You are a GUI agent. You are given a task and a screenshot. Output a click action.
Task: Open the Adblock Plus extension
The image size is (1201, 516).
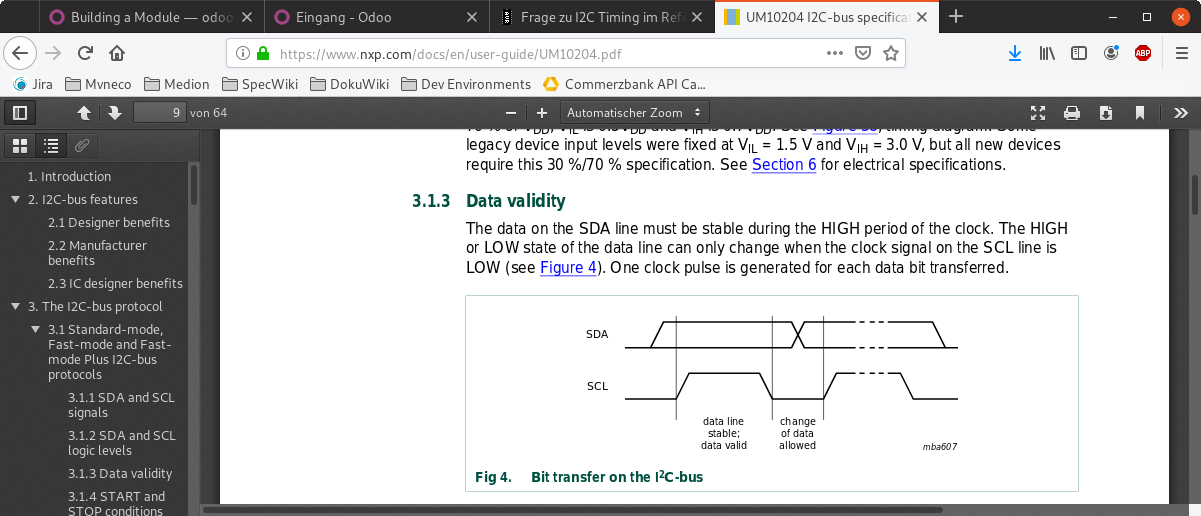pyautogui.click(x=1143, y=53)
